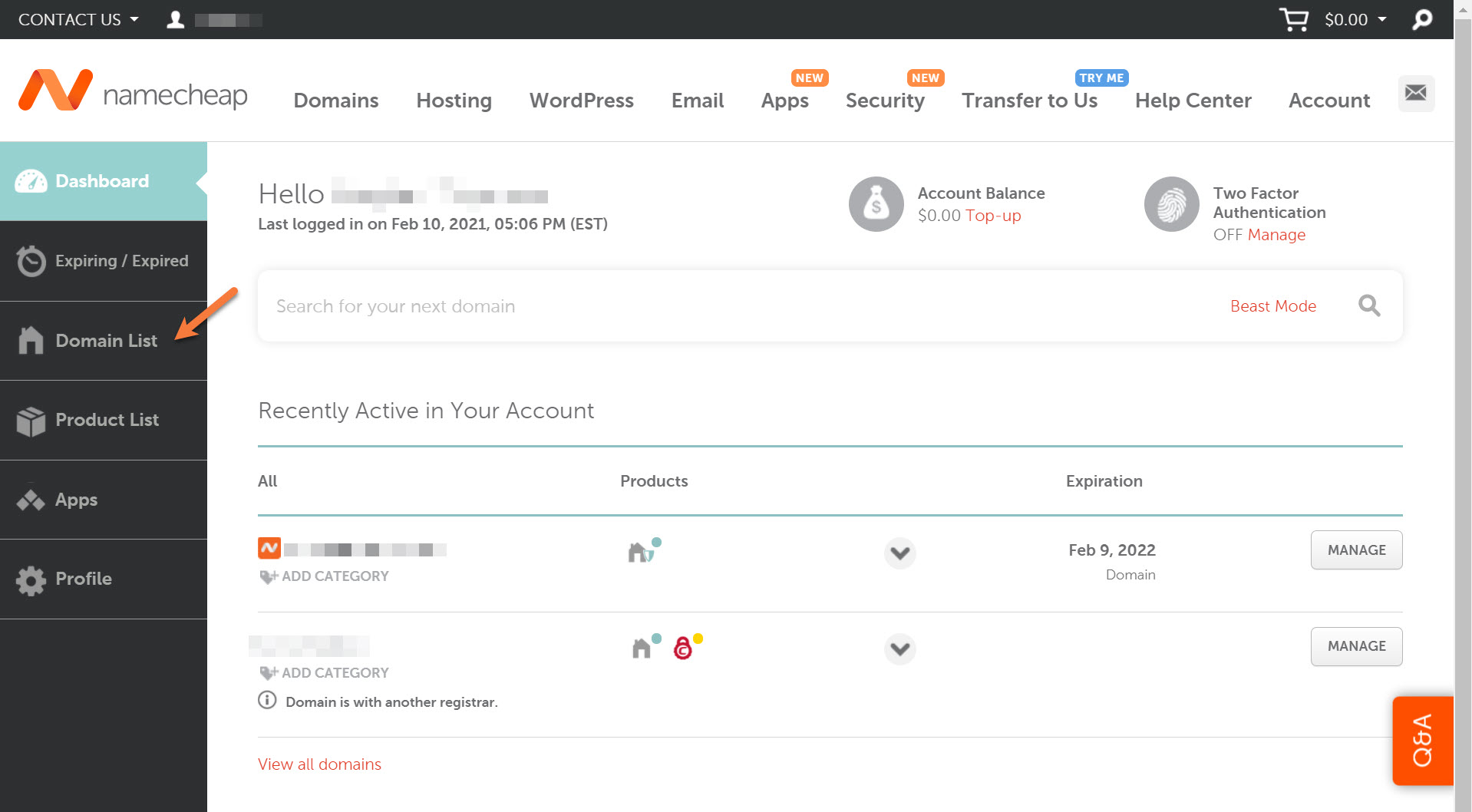Click the envelope messages icon near Account
Viewport: 1472px width, 812px height.
tap(1415, 93)
